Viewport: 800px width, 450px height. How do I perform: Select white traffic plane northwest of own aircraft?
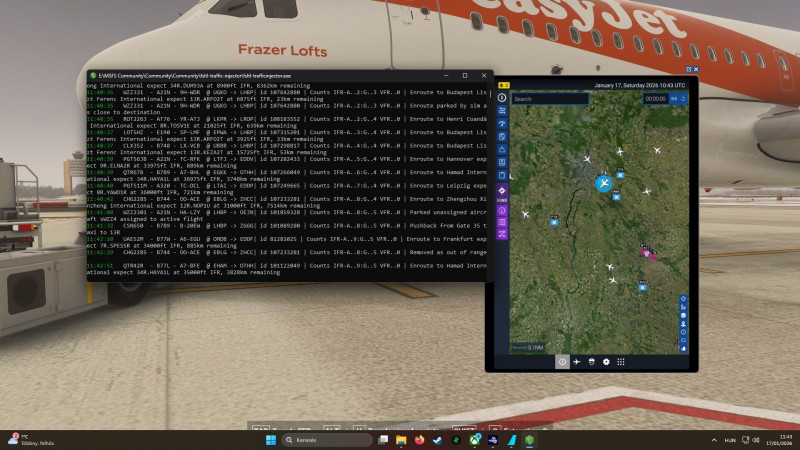click(587, 160)
